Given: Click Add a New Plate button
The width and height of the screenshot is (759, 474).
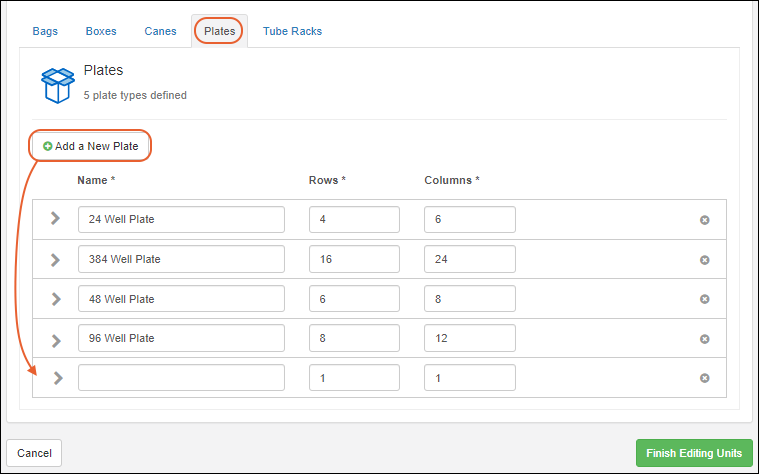Looking at the screenshot, I should 91,146.
